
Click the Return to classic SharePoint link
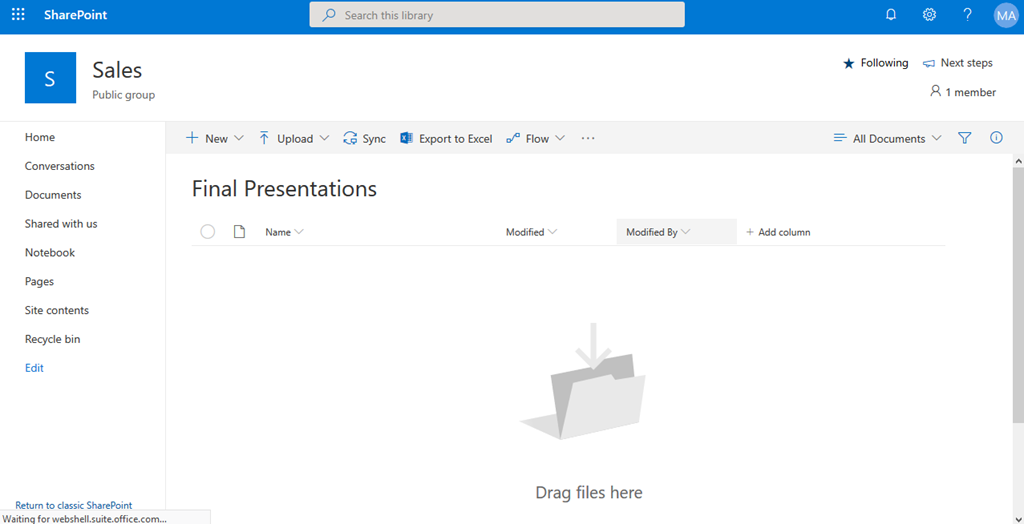coord(73,506)
